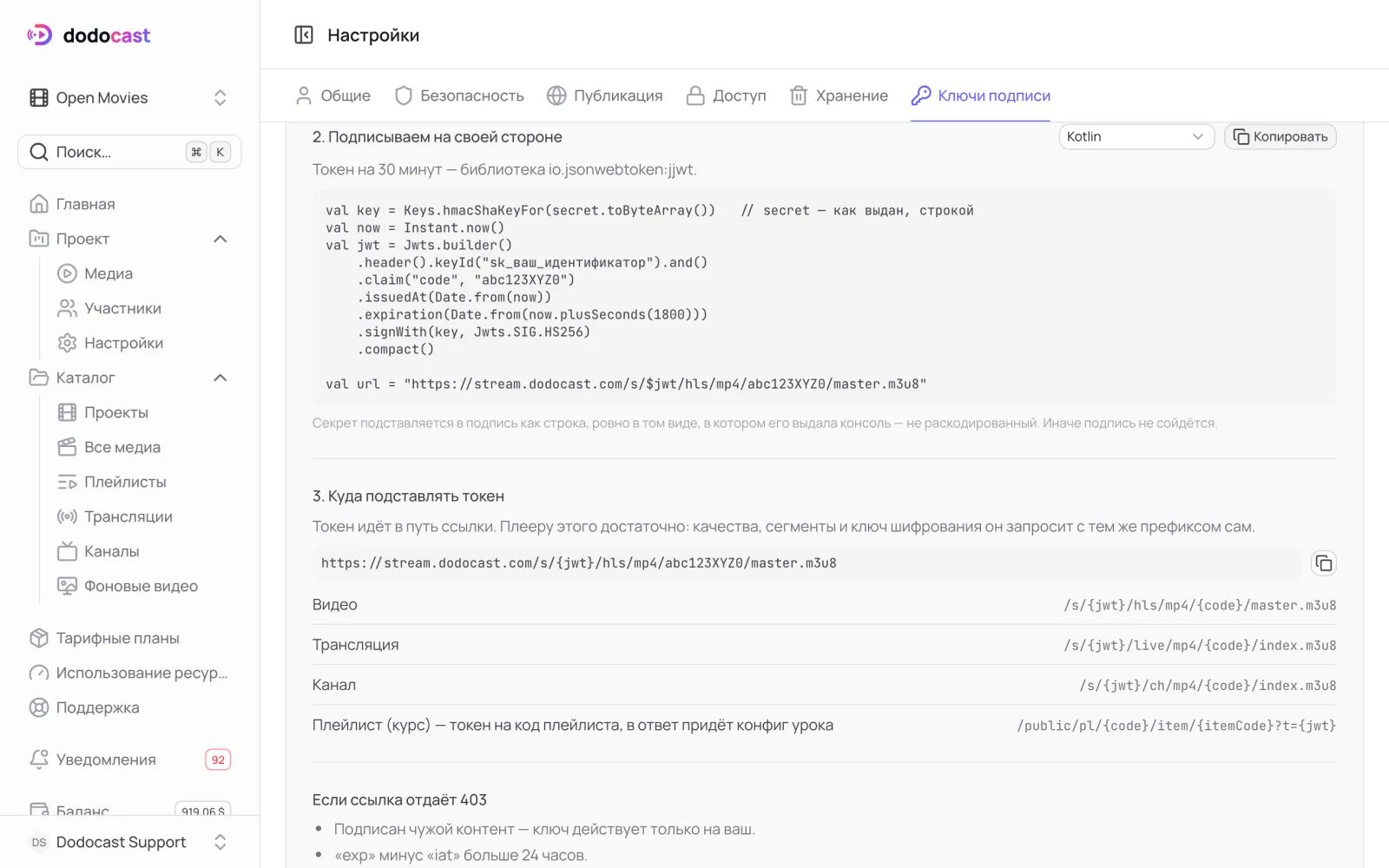Open the Kotlin language dropdown
Image resolution: width=1389 pixels, height=868 pixels.
[1136, 136]
